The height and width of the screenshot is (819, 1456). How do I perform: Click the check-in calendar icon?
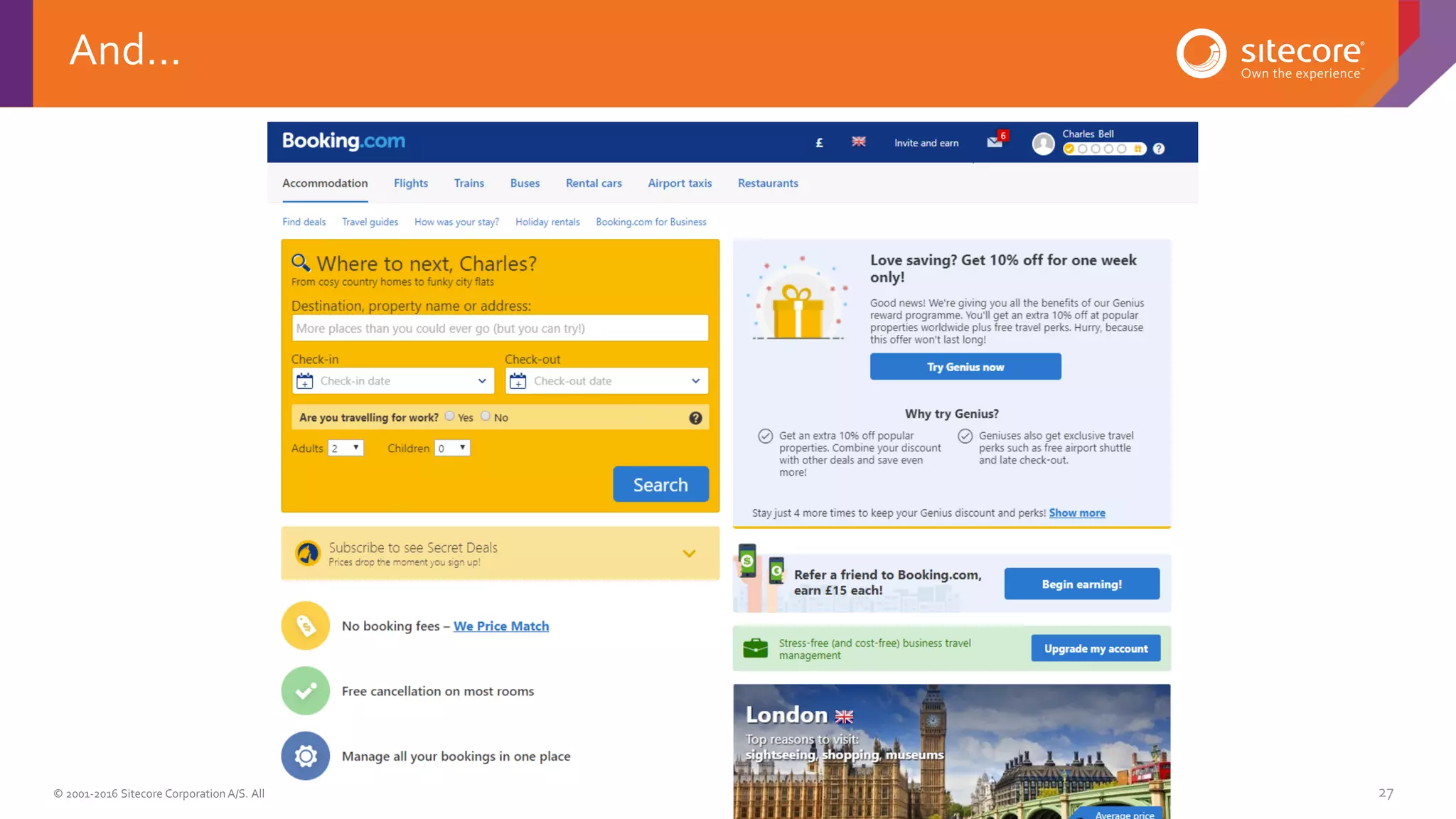tap(305, 381)
